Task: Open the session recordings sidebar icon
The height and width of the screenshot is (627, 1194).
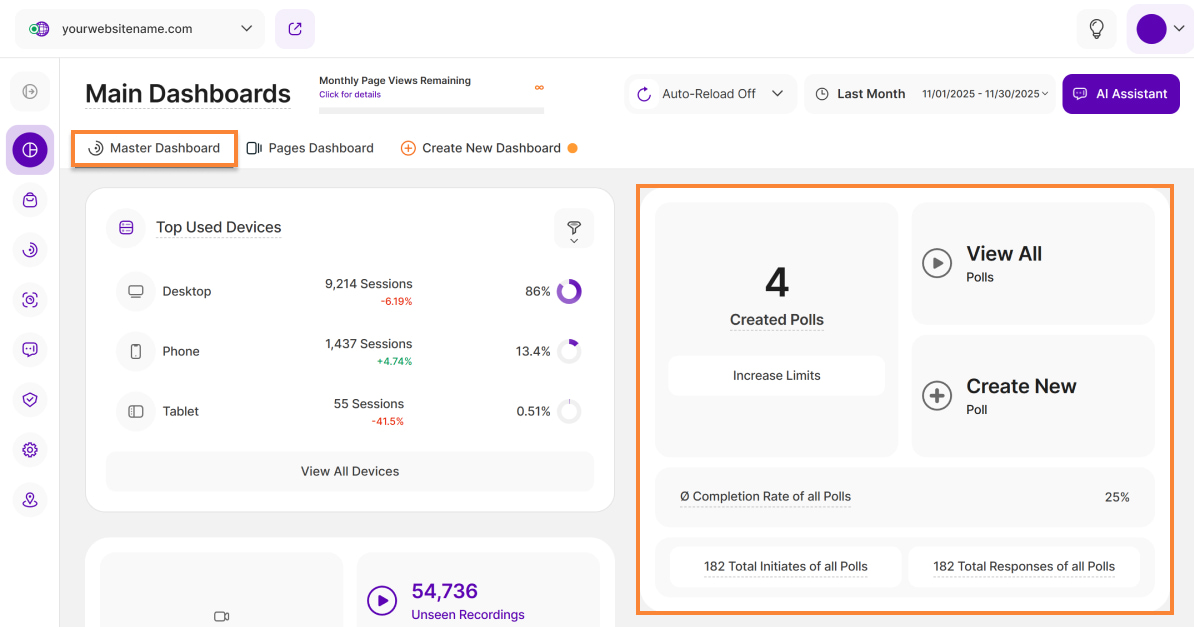Action: tap(30, 300)
